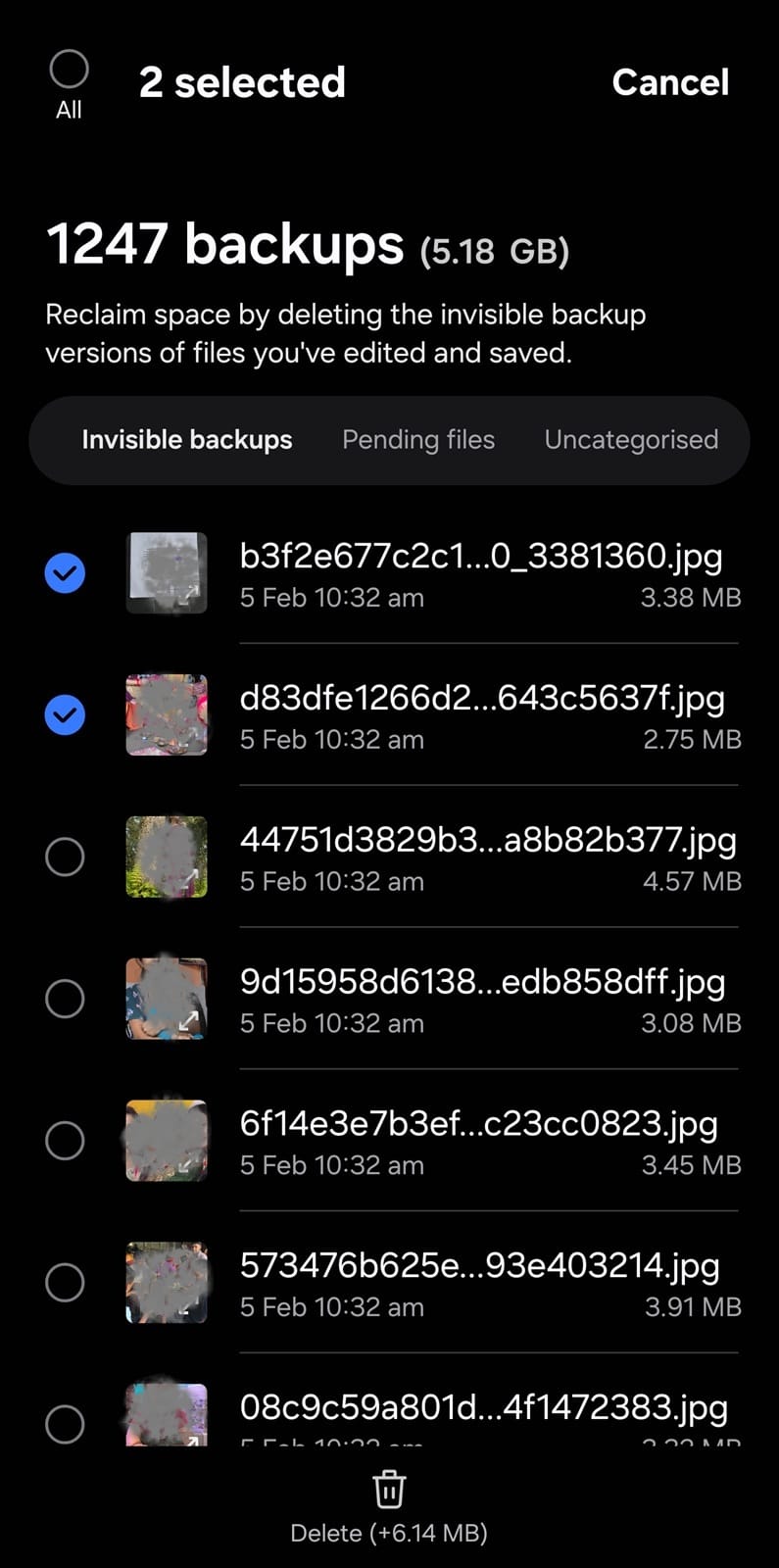
Task: Tick the 573476b625e file checkbox
Action: [x=65, y=1282]
